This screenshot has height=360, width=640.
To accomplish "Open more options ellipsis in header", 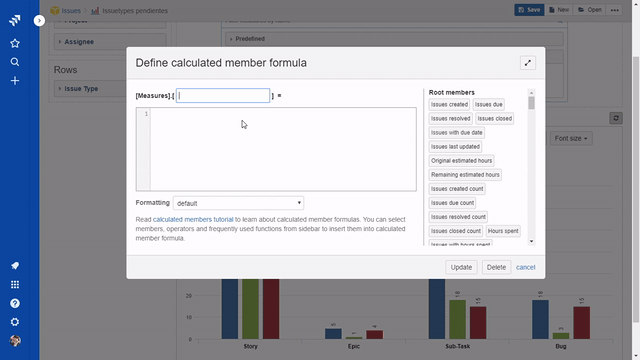I will pos(615,10).
